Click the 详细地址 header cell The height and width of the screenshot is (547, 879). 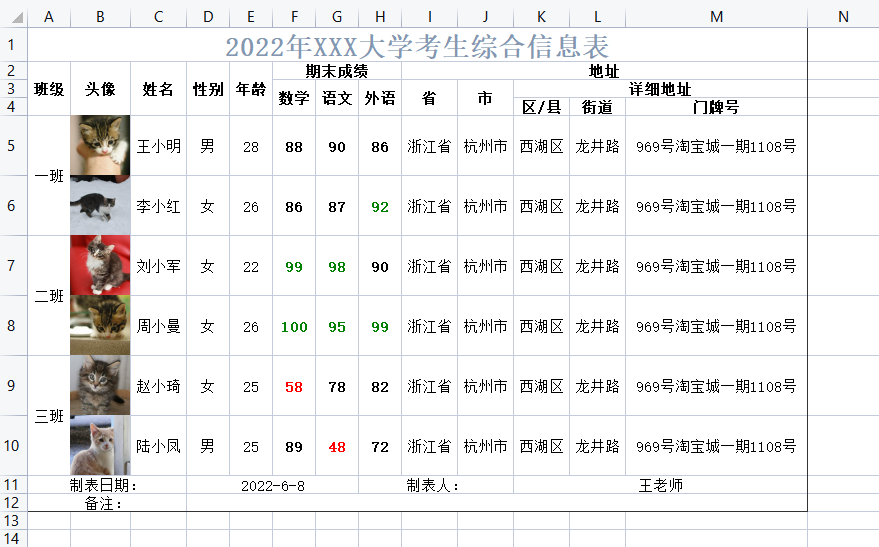(x=660, y=89)
